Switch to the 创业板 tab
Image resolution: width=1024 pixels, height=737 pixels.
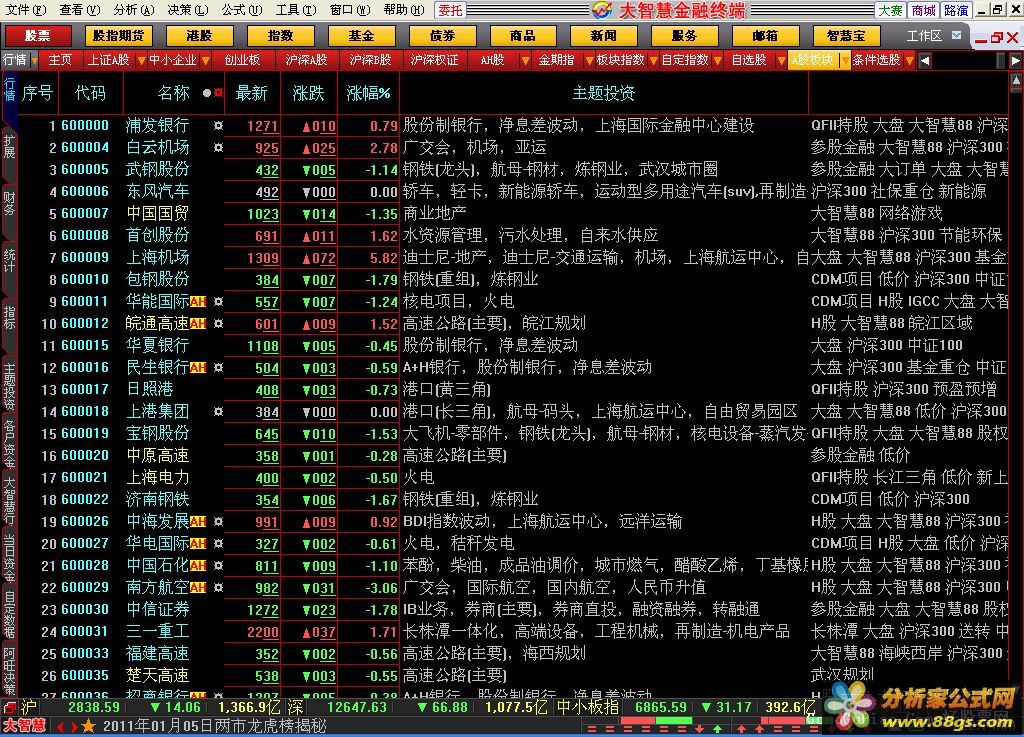point(242,60)
